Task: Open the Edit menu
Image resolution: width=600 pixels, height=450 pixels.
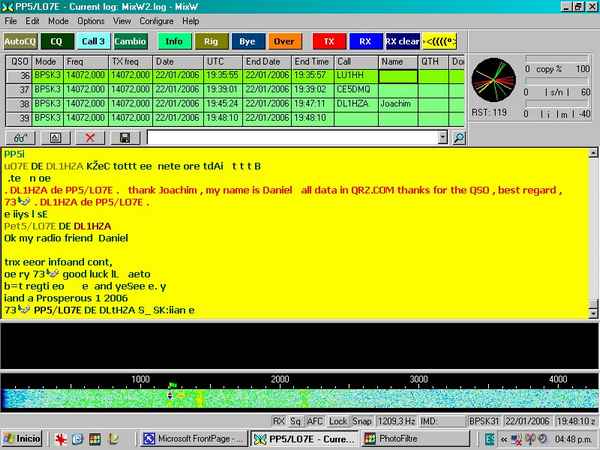Action: pos(33,21)
